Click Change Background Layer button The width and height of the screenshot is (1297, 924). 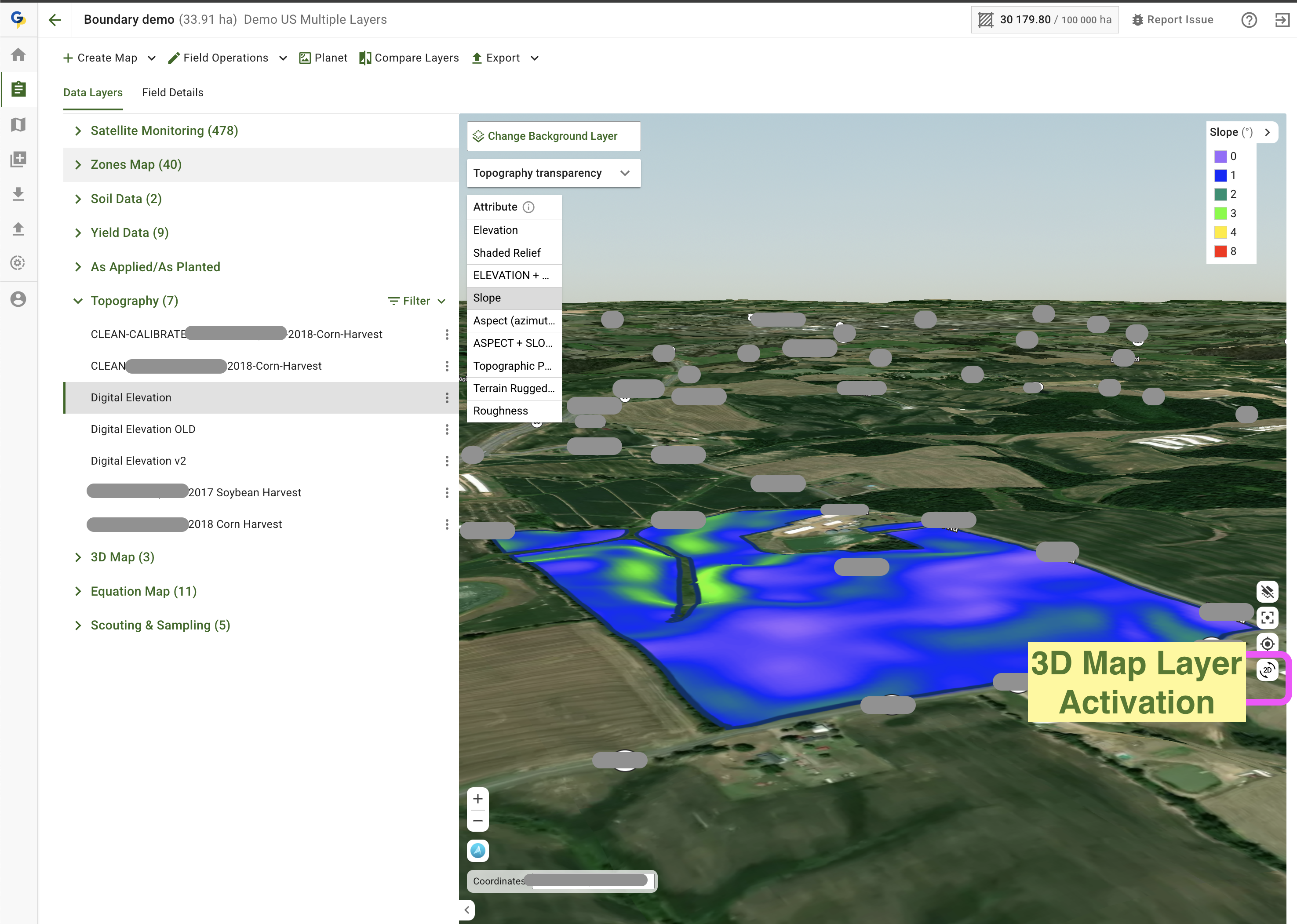pyautogui.click(x=553, y=136)
